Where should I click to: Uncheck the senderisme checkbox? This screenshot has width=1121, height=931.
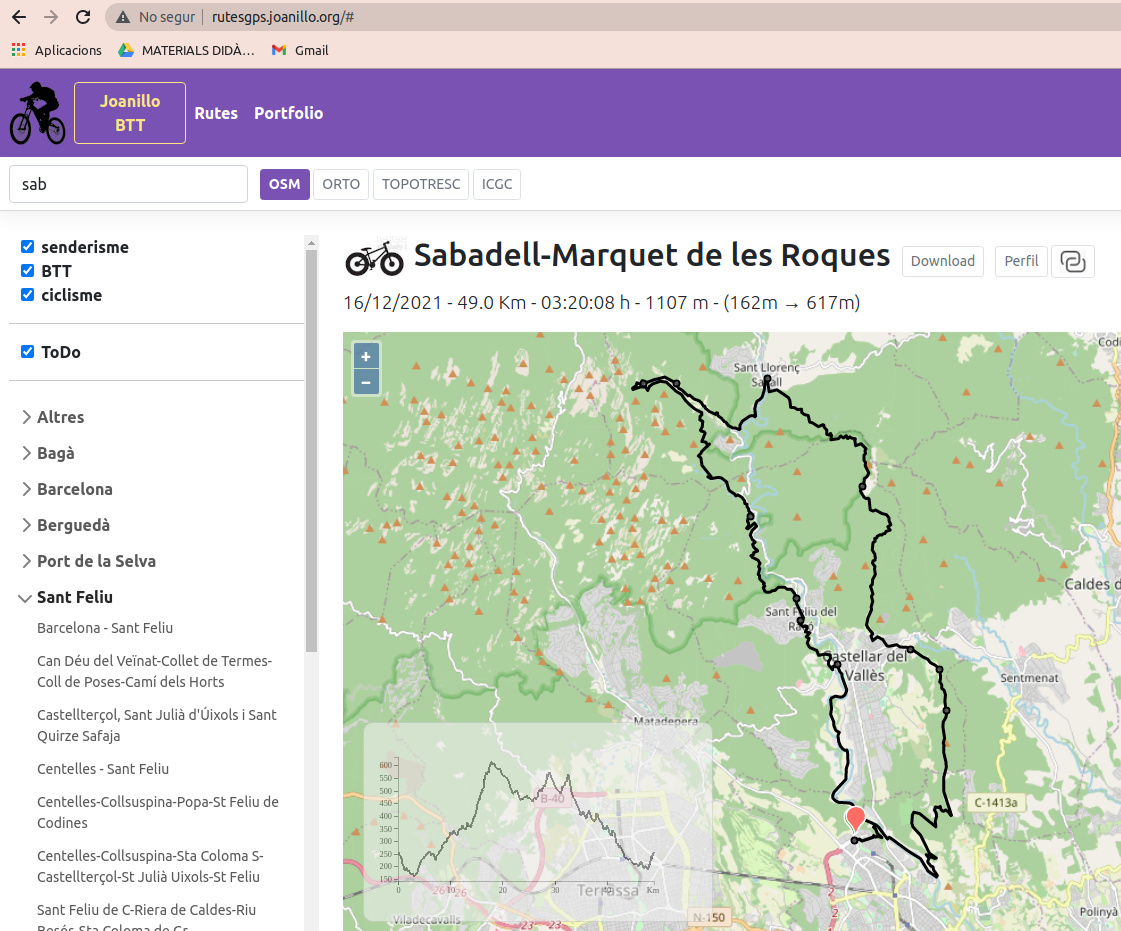click(x=28, y=247)
